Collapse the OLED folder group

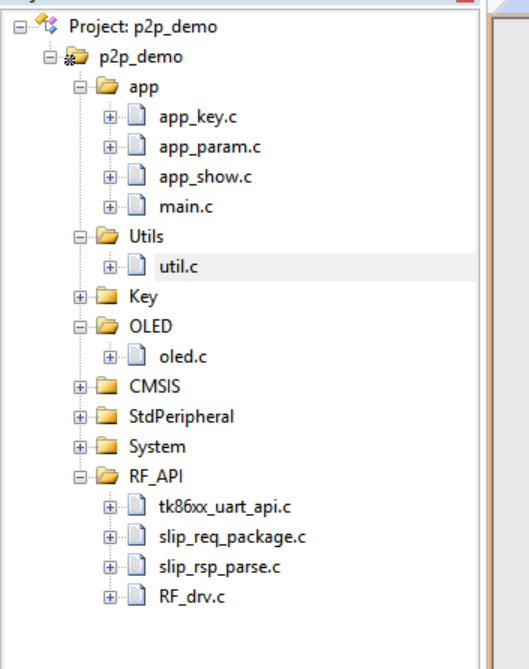coord(80,327)
